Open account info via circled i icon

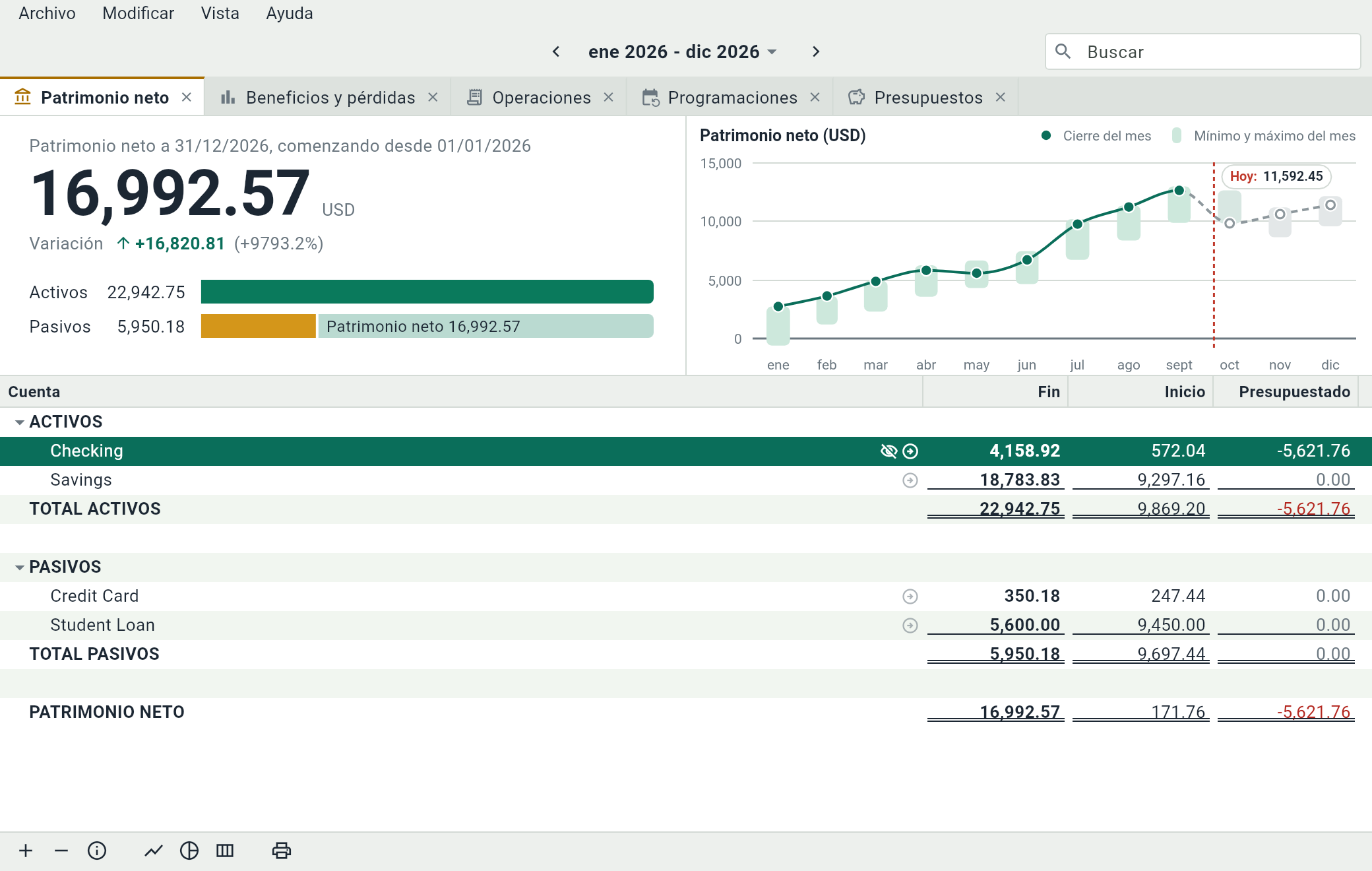[x=97, y=851]
